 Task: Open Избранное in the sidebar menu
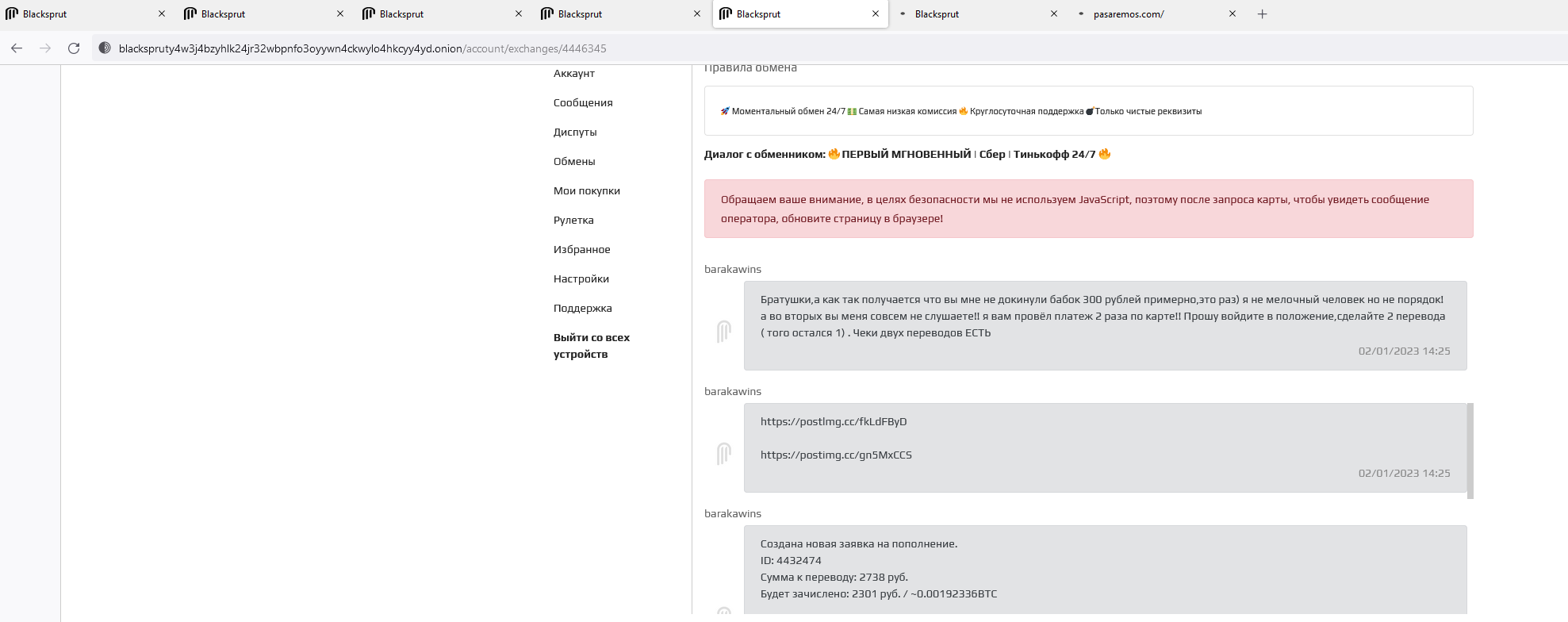click(x=582, y=249)
